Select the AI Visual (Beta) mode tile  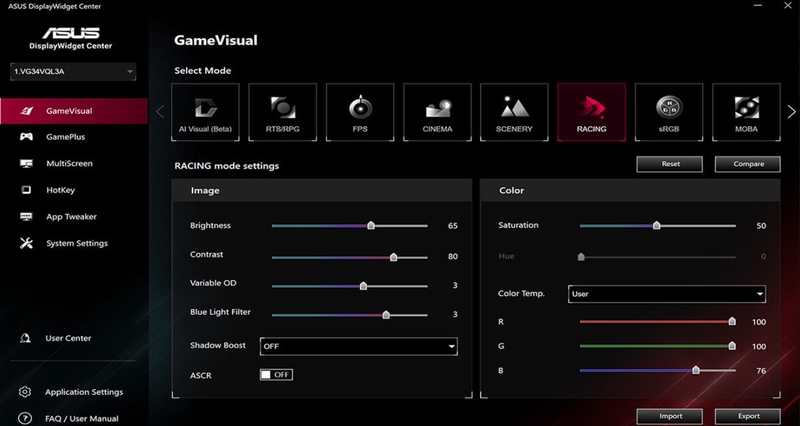[205, 112]
